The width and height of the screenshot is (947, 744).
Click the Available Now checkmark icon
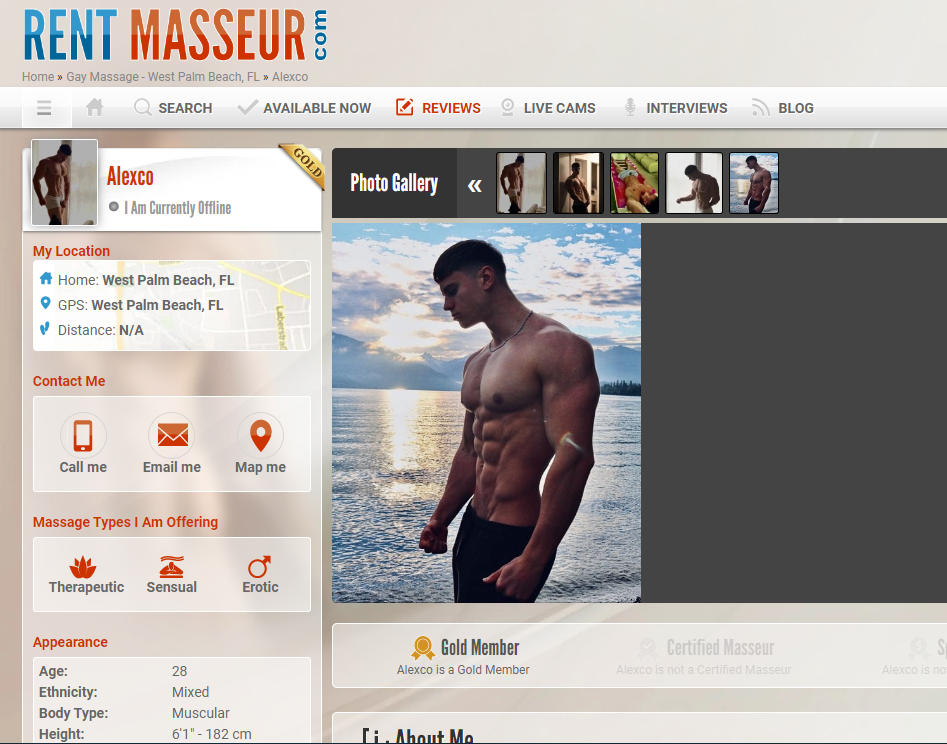point(248,107)
